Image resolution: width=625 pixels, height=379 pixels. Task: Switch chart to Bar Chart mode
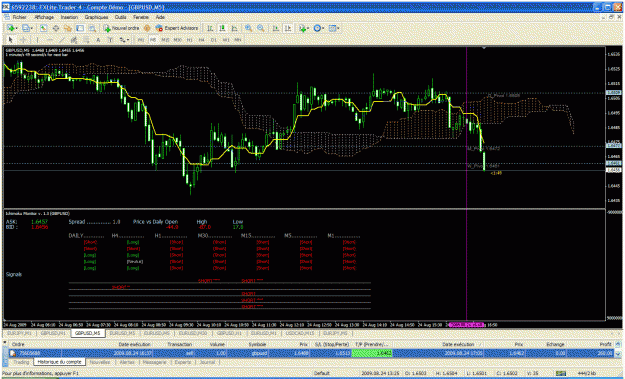click(210, 28)
